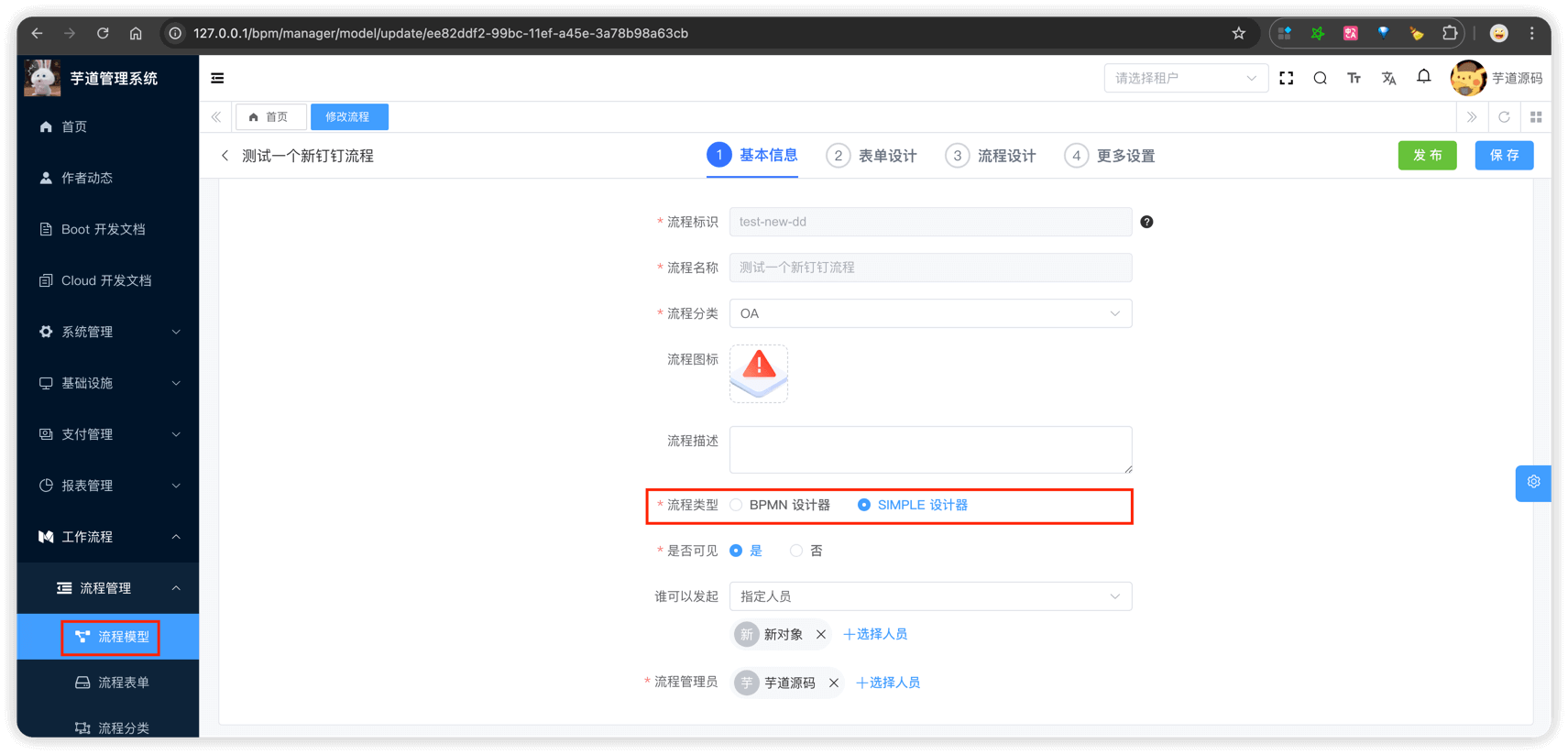Image resolution: width=1568 pixels, height=754 pixels.
Task: Open browser extensions puzzle icon
Action: point(1449,33)
